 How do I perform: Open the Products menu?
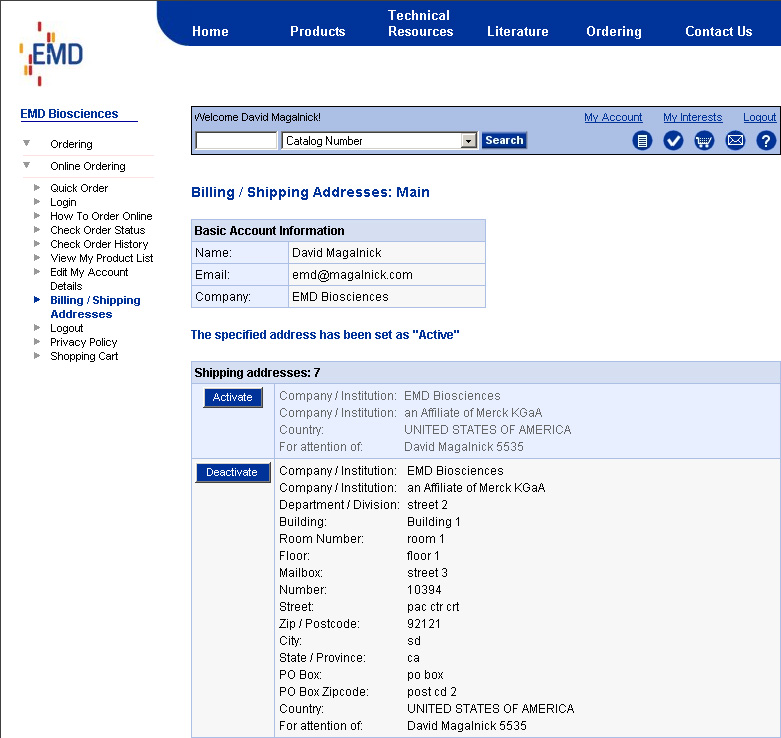[318, 31]
